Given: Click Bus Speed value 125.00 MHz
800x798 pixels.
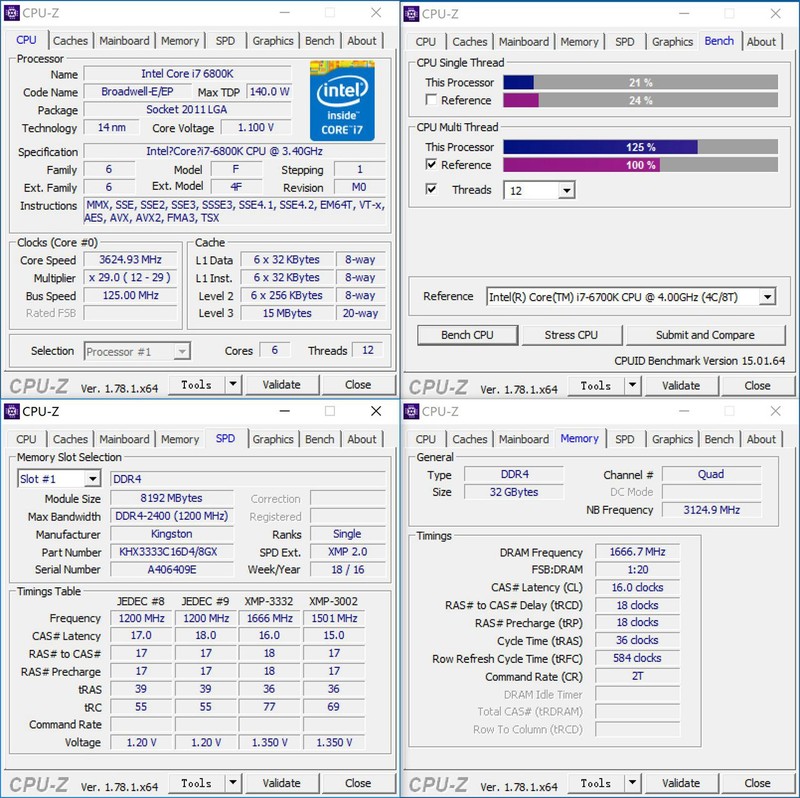Looking at the screenshot, I should pos(130,295).
